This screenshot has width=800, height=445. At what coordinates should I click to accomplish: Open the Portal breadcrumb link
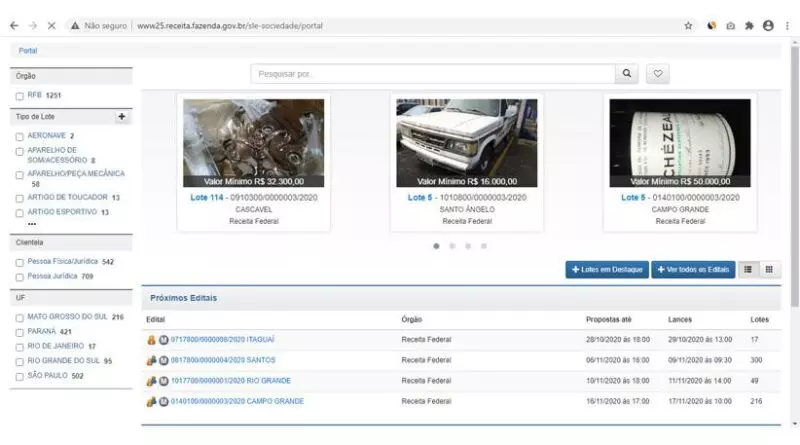point(28,50)
